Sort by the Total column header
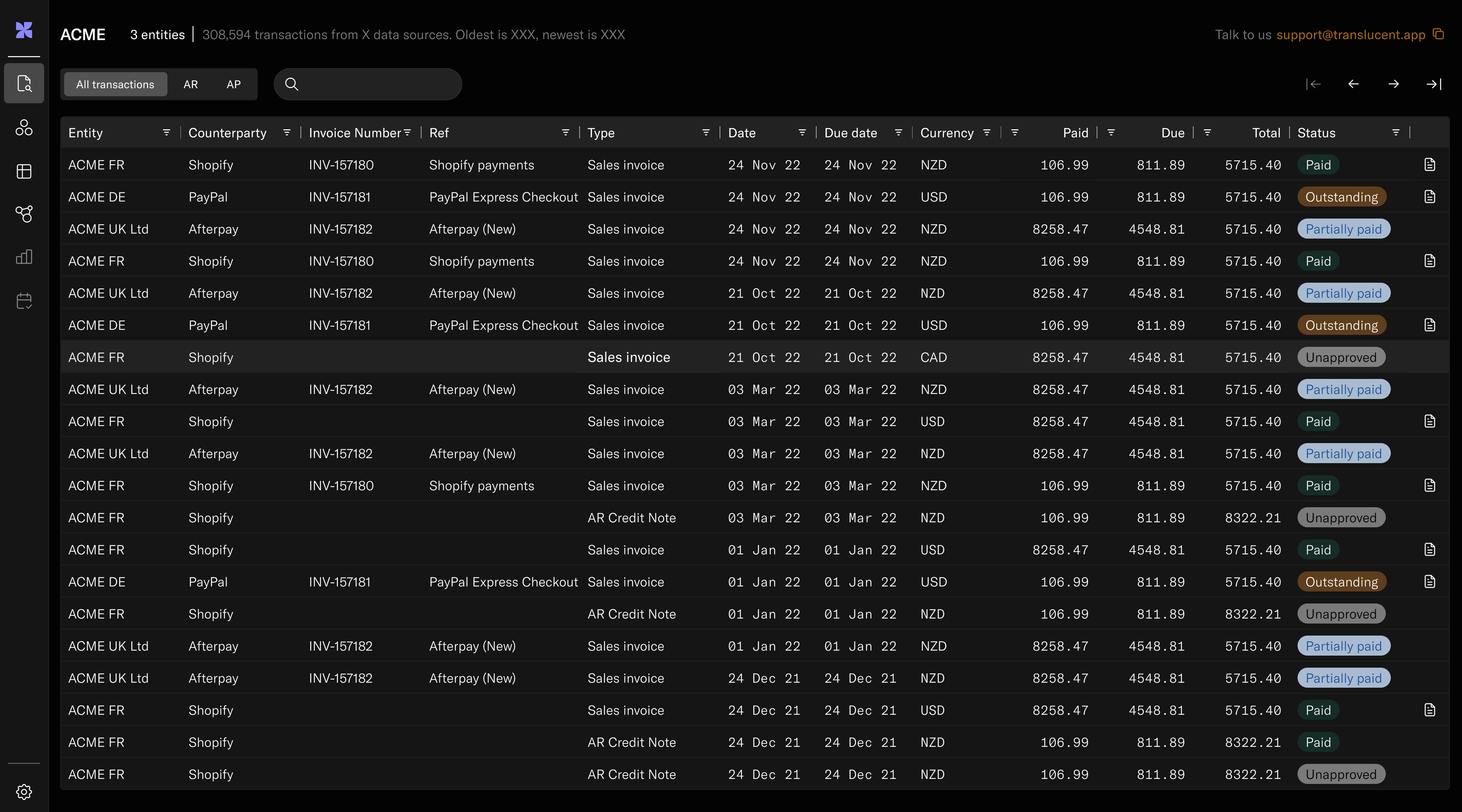The width and height of the screenshot is (1462, 812). (1266, 133)
